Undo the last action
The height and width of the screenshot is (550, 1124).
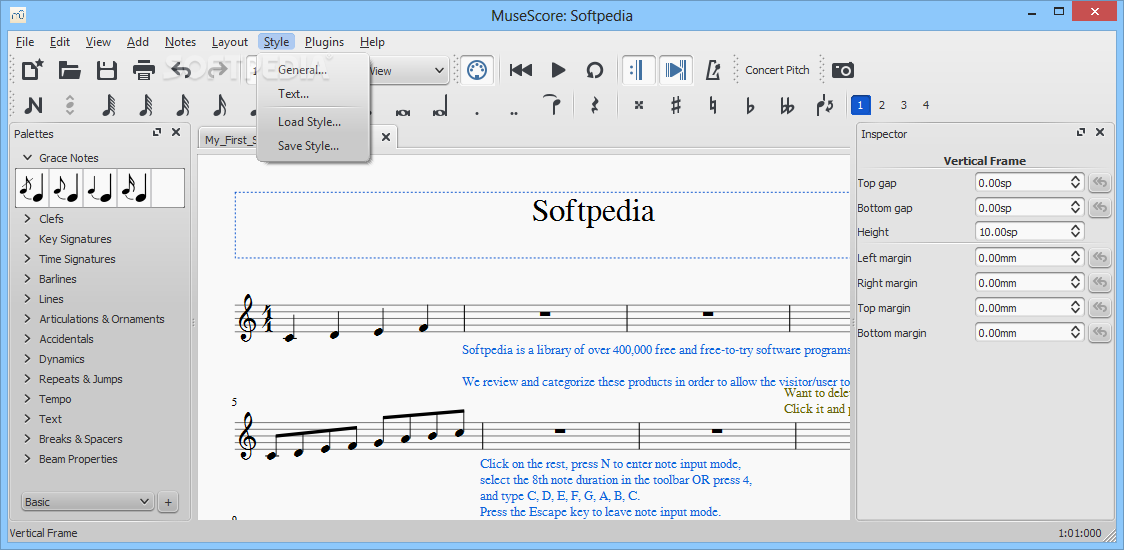(x=181, y=70)
